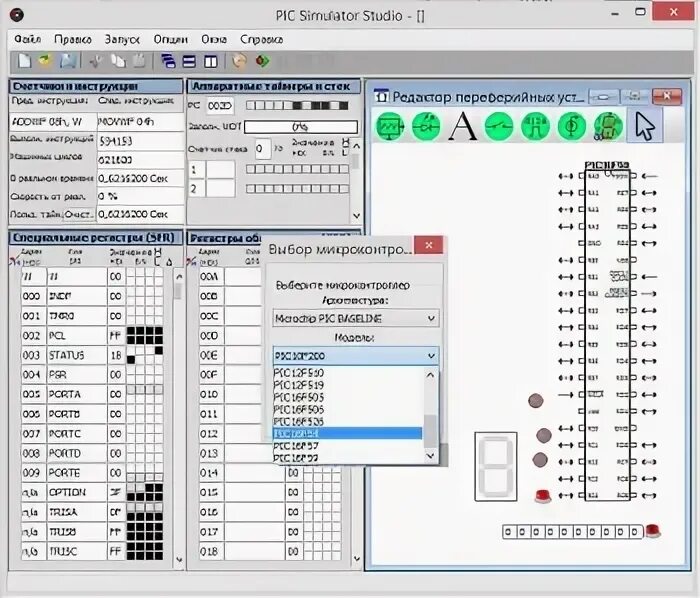Click the stack panel scroll-down arrow

coord(356,216)
